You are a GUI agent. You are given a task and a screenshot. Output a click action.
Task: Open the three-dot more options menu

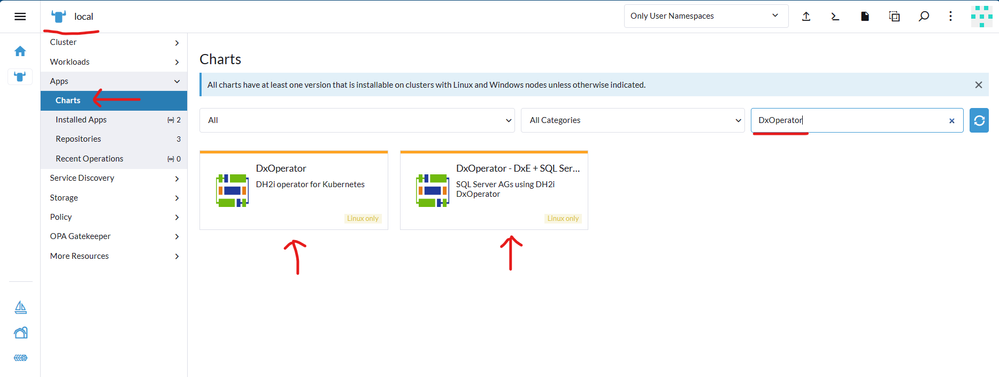(951, 17)
